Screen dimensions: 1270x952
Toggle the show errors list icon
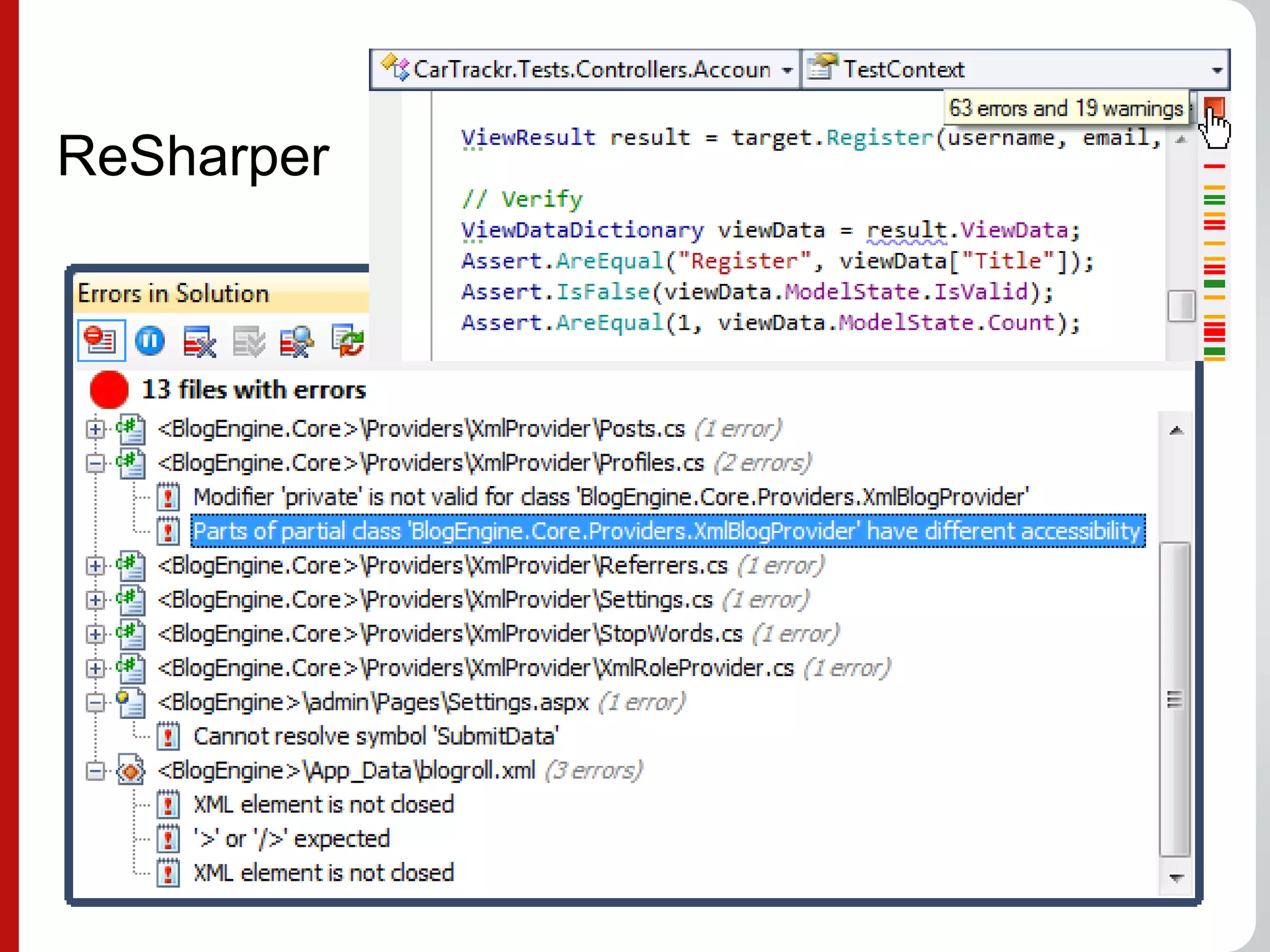[101, 340]
